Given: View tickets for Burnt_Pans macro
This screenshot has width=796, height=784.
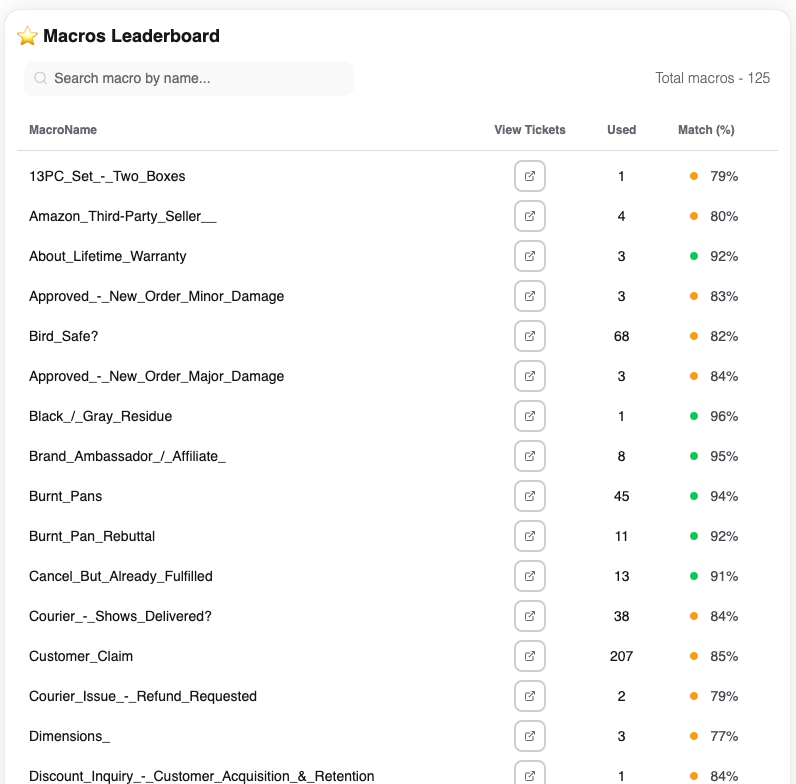Looking at the screenshot, I should pos(530,496).
